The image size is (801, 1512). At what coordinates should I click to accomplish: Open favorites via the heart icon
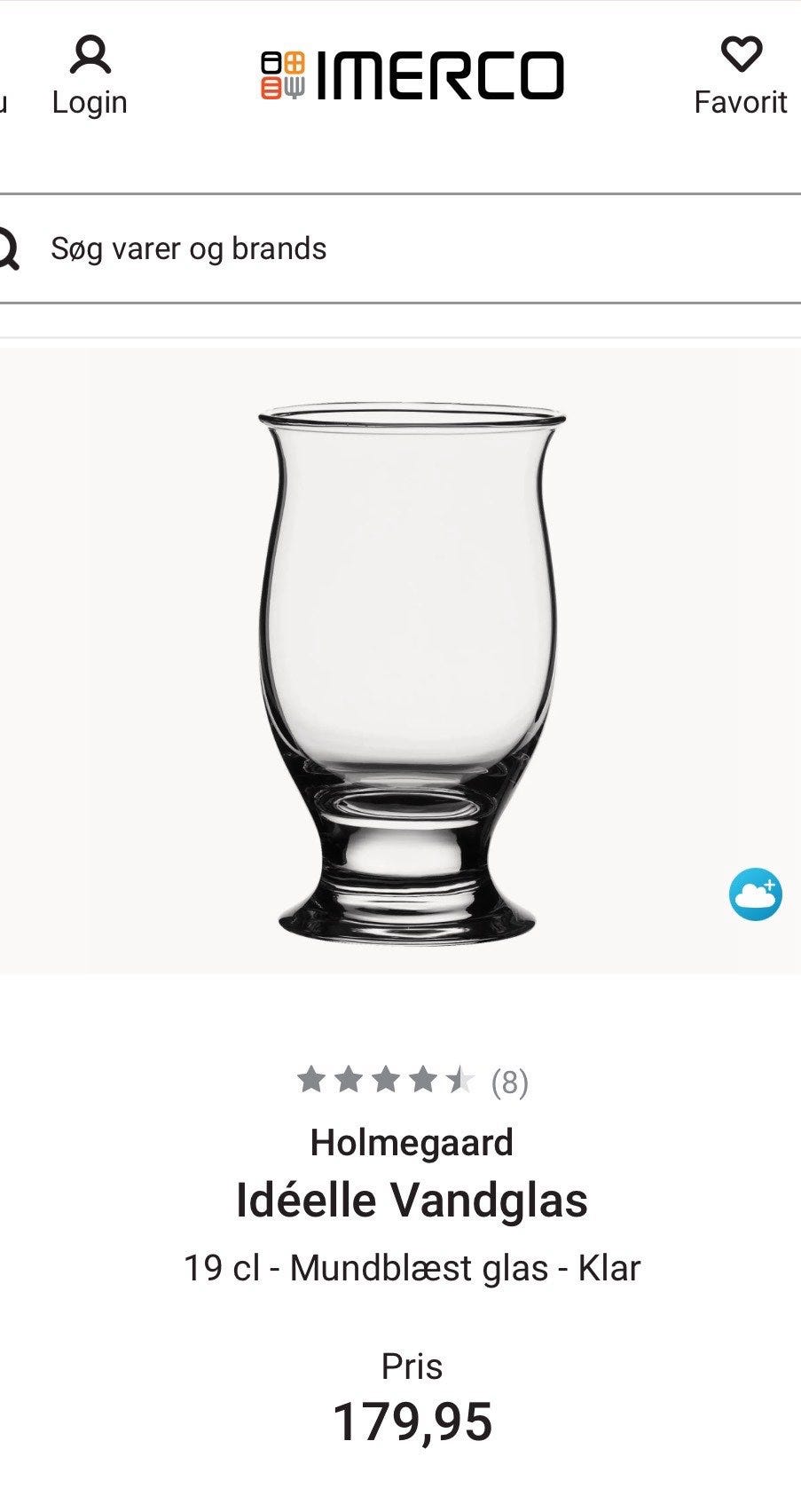(742, 54)
